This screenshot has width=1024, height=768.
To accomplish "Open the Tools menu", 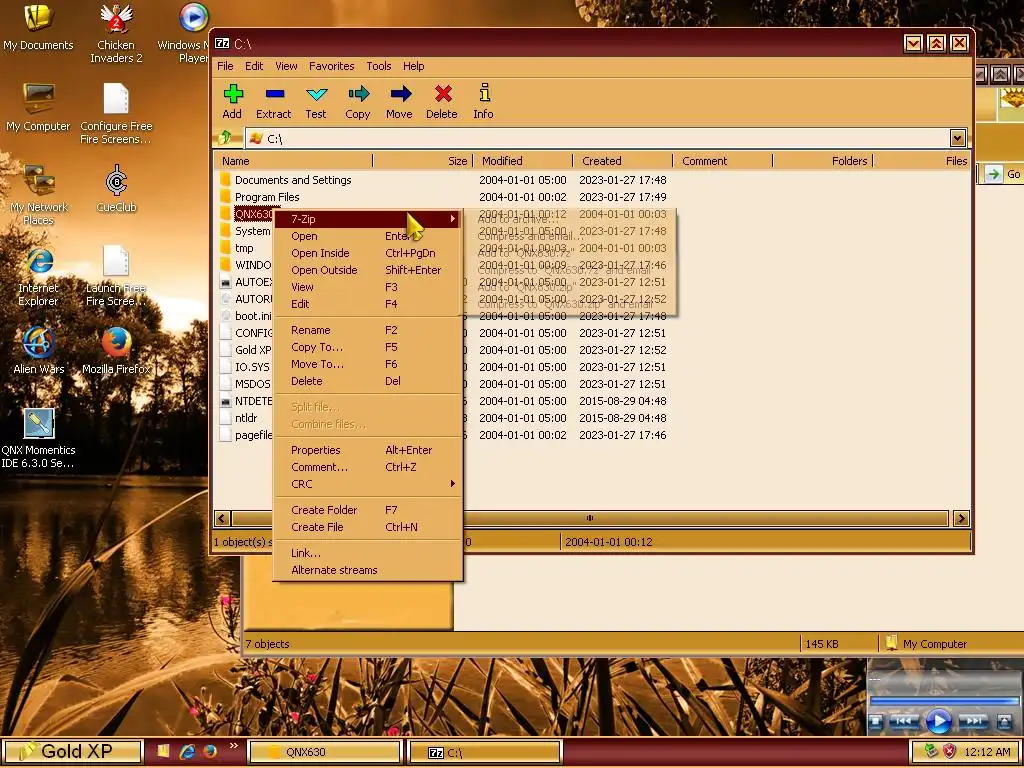I will [379, 66].
